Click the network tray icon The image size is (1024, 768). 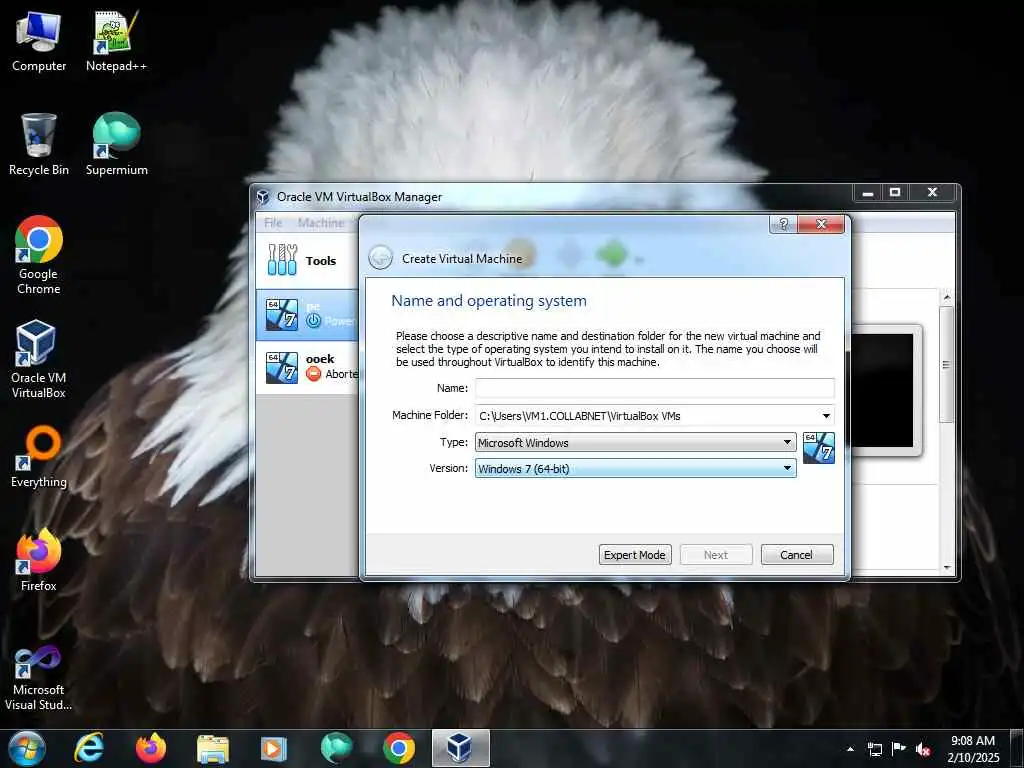click(x=874, y=749)
